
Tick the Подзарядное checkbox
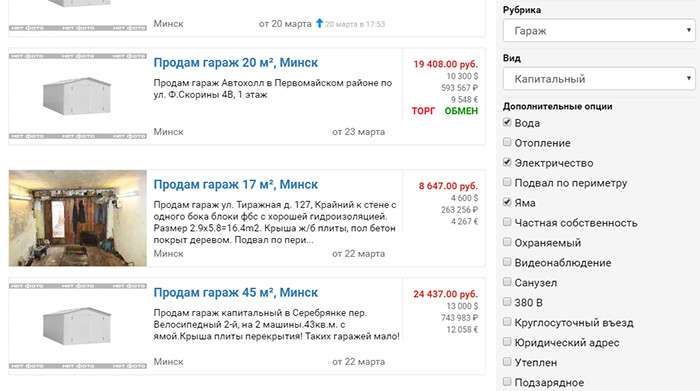(x=507, y=382)
